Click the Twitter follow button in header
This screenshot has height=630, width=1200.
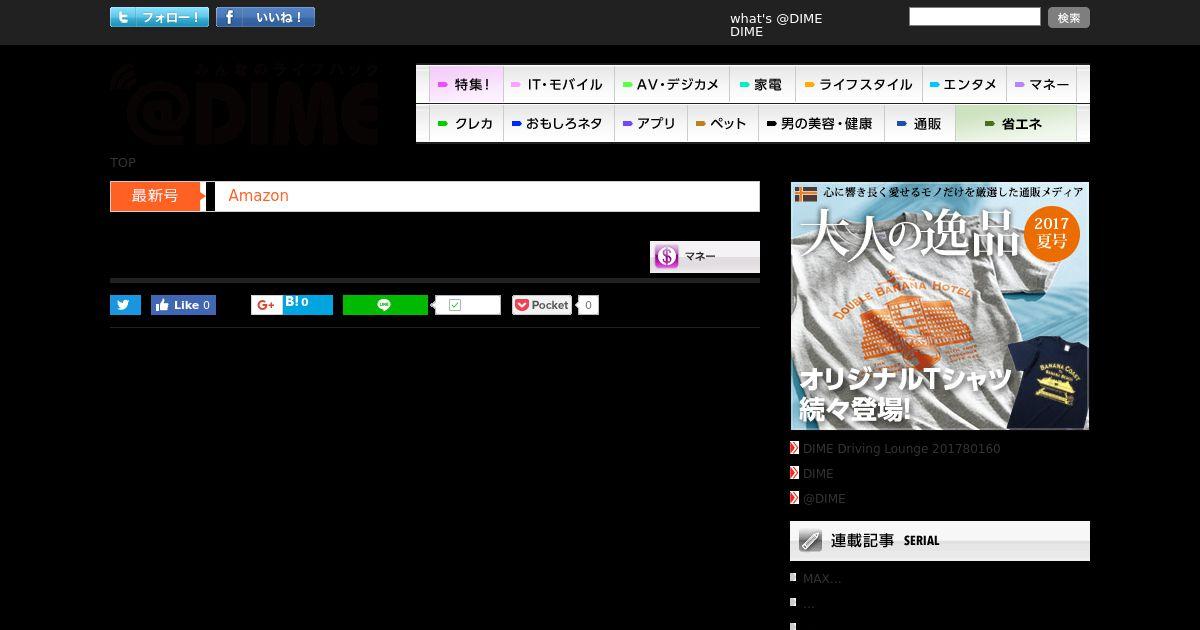pyautogui.click(x=159, y=17)
